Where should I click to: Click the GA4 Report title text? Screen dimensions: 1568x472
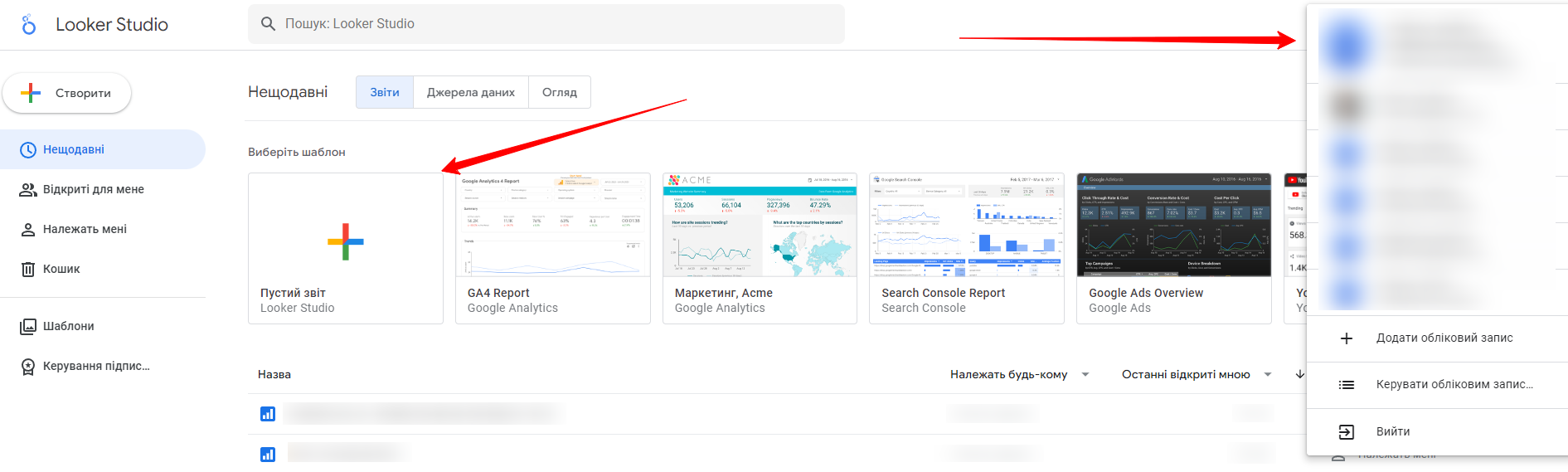tap(498, 293)
